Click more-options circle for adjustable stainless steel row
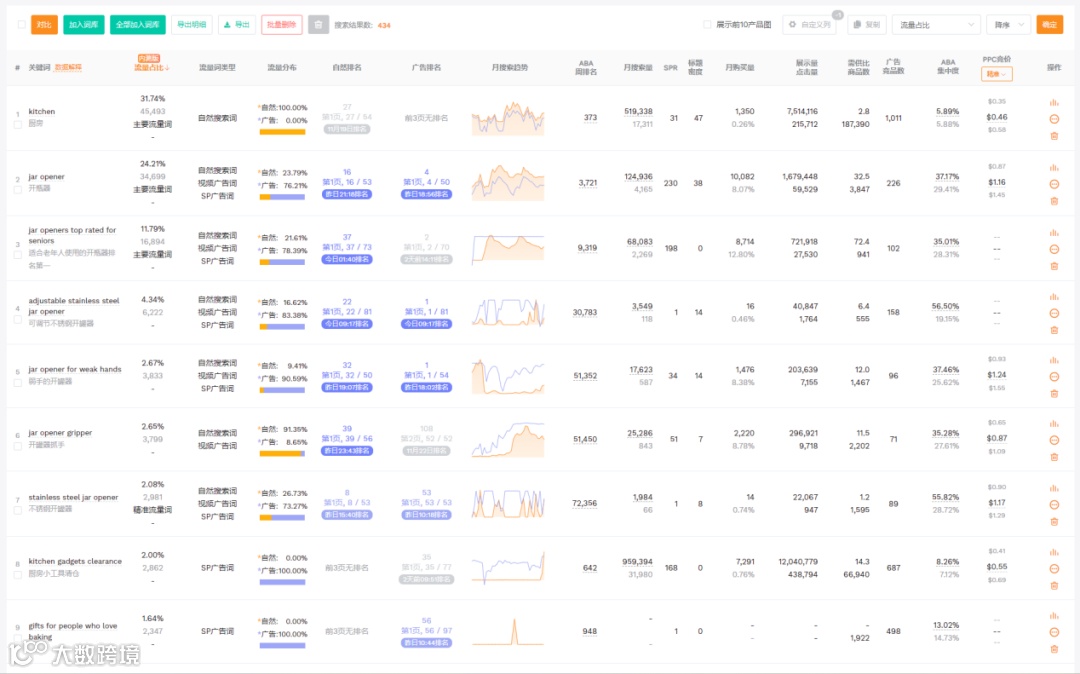The image size is (1080, 674). [x=1054, y=313]
